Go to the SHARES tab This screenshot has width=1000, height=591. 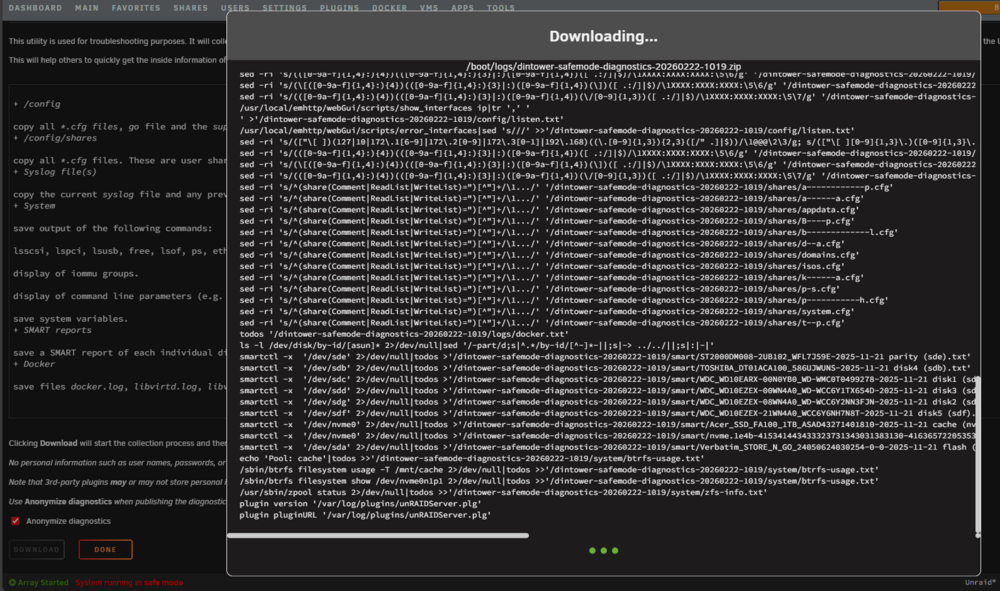point(190,8)
